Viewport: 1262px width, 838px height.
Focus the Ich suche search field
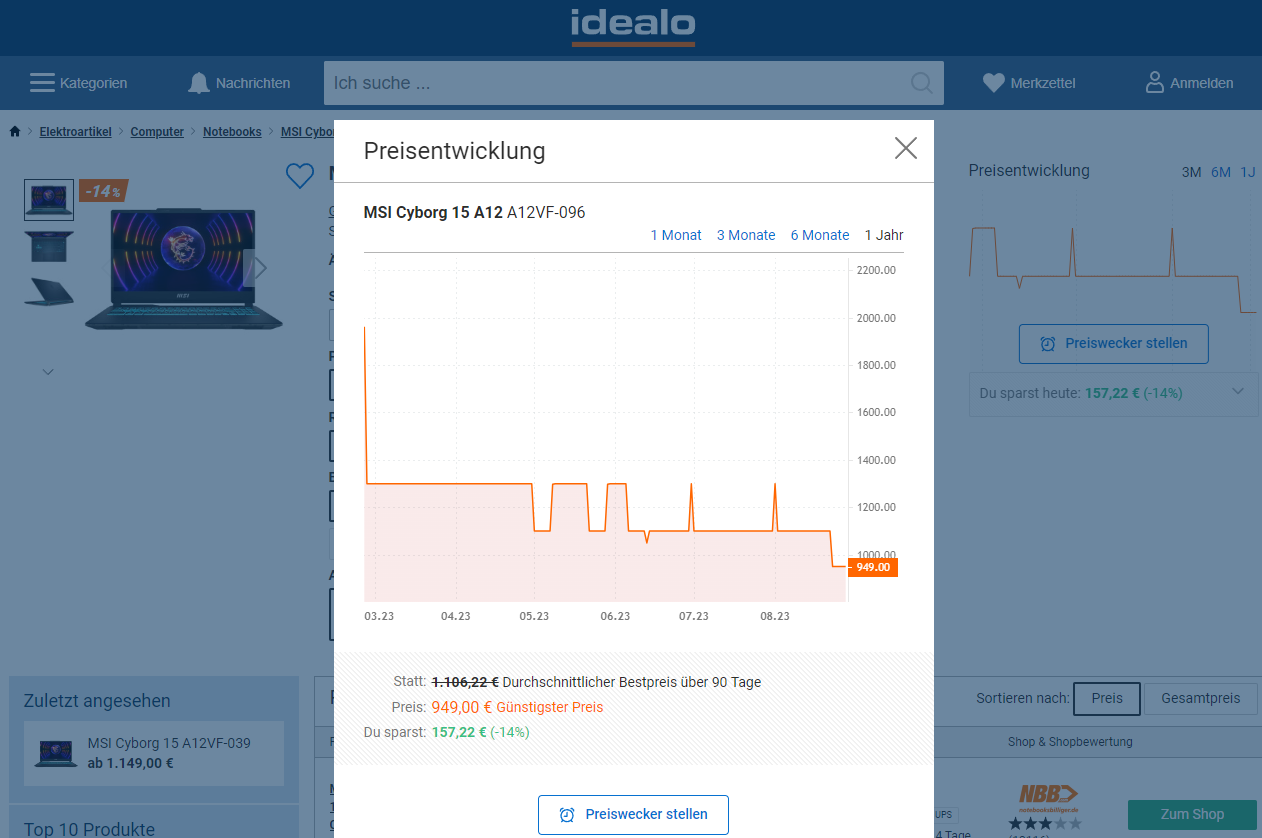point(615,83)
